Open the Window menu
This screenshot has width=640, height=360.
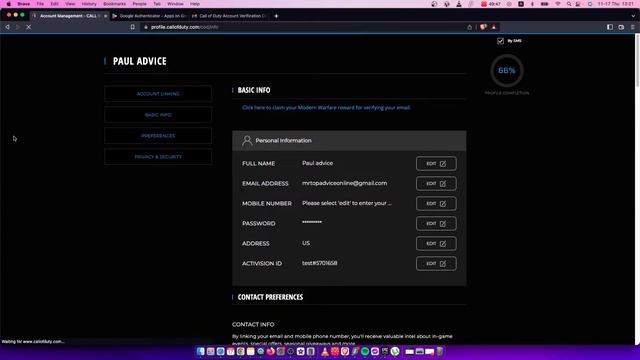click(175, 4)
